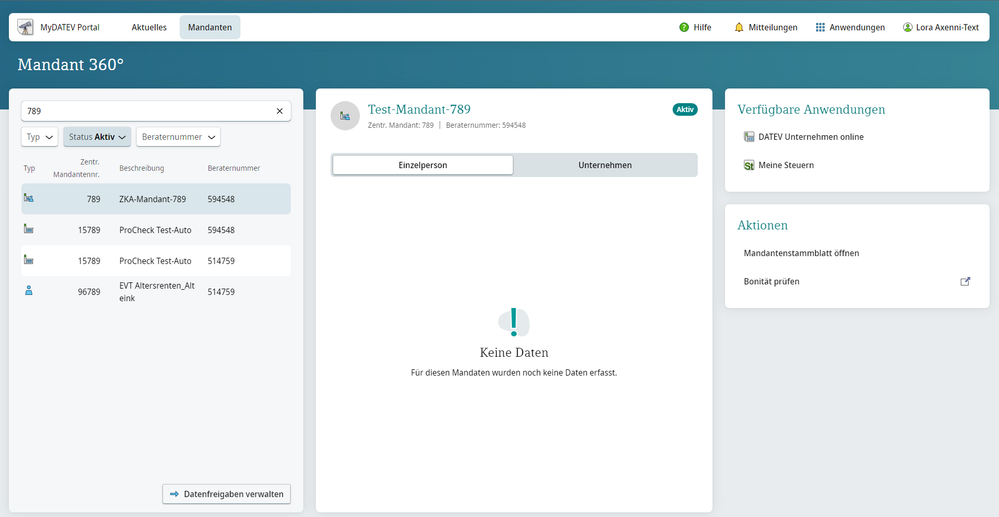Open the Anwendungen grid launcher

pyautogui.click(x=820, y=27)
